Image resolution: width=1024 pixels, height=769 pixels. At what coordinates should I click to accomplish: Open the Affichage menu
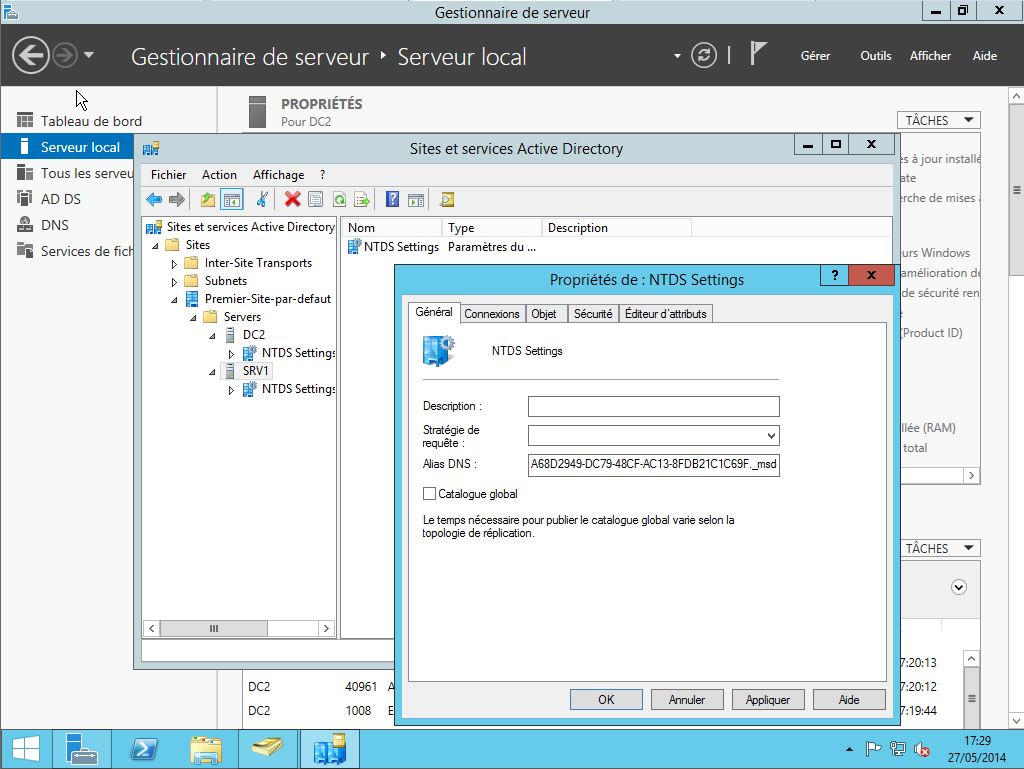pyautogui.click(x=278, y=175)
